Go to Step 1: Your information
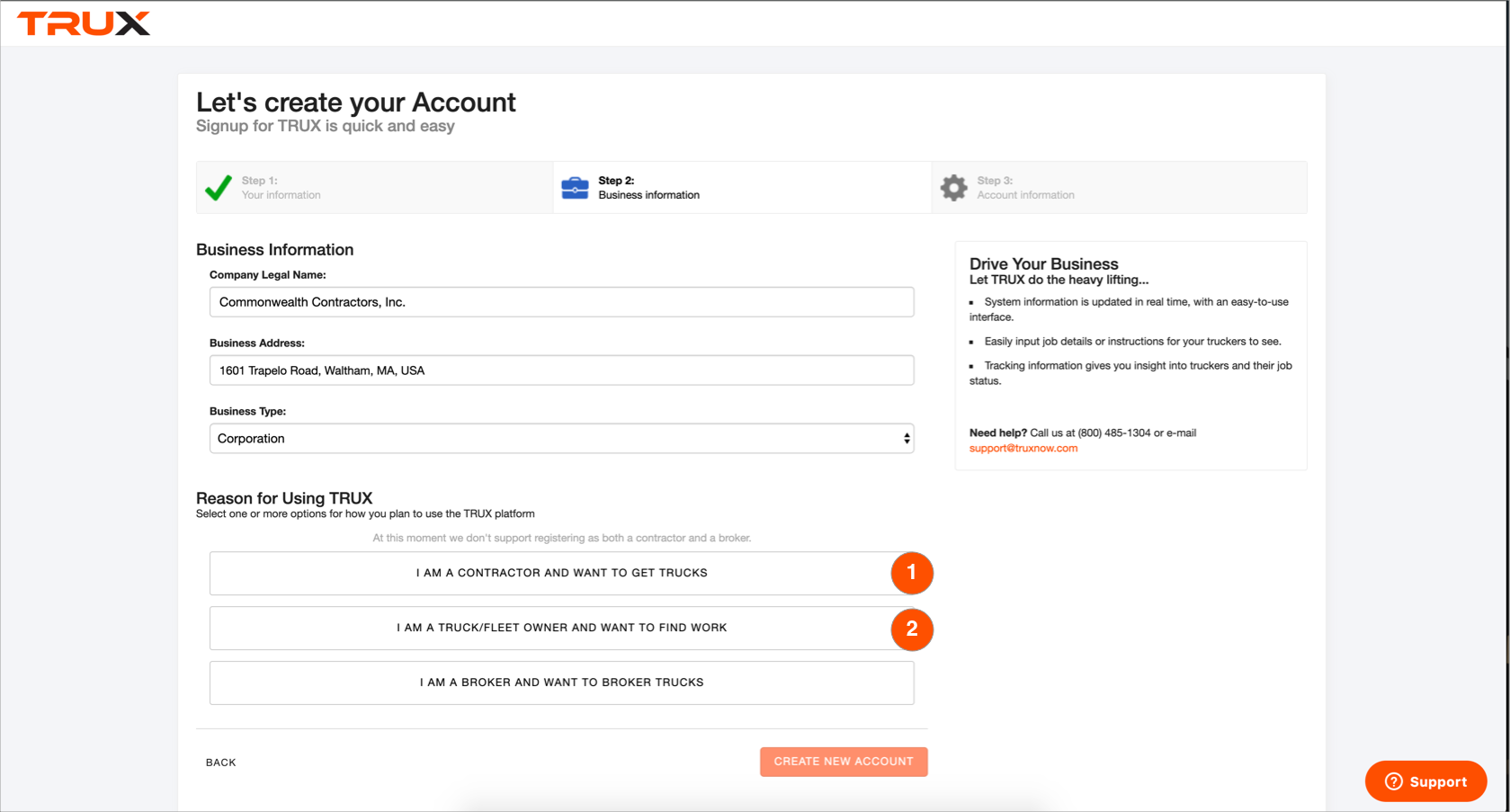The width and height of the screenshot is (1510, 812). (x=374, y=187)
